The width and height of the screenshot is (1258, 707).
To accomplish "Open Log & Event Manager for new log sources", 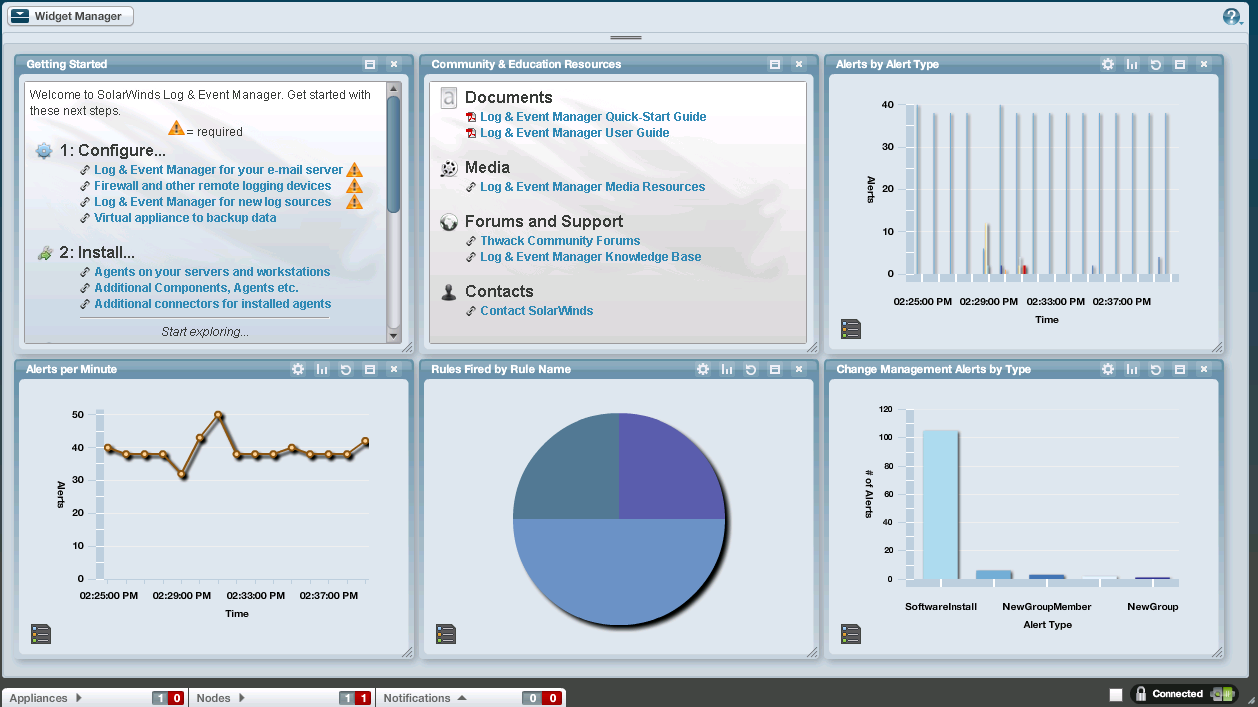I will [x=212, y=202].
